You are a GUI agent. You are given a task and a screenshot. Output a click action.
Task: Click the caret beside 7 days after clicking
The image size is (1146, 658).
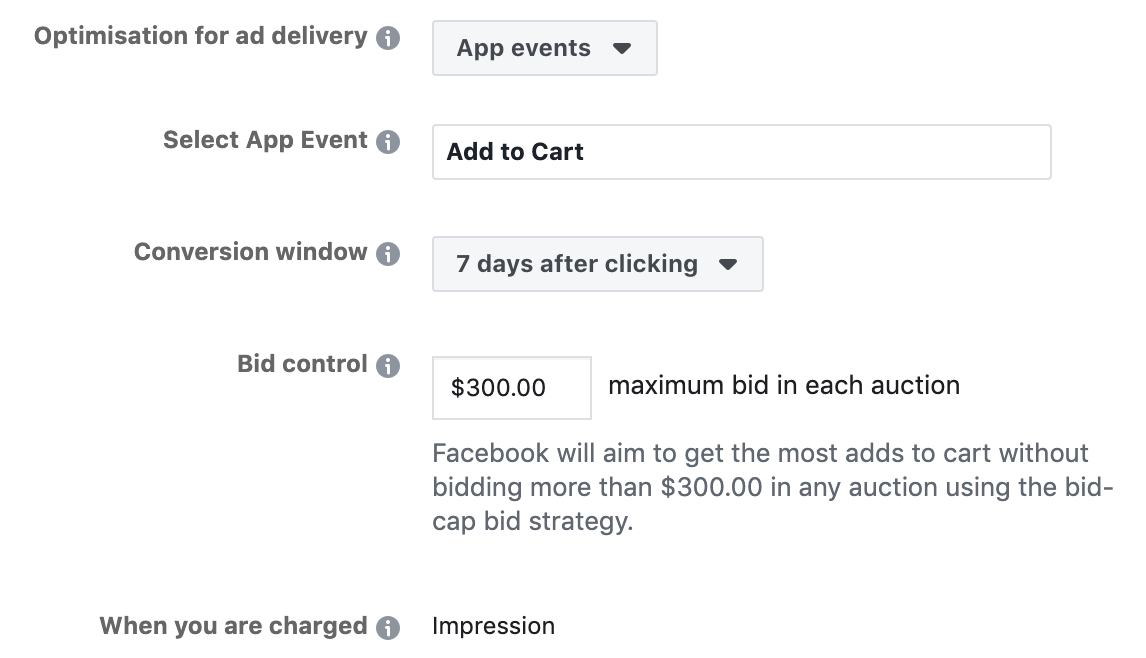click(x=728, y=264)
